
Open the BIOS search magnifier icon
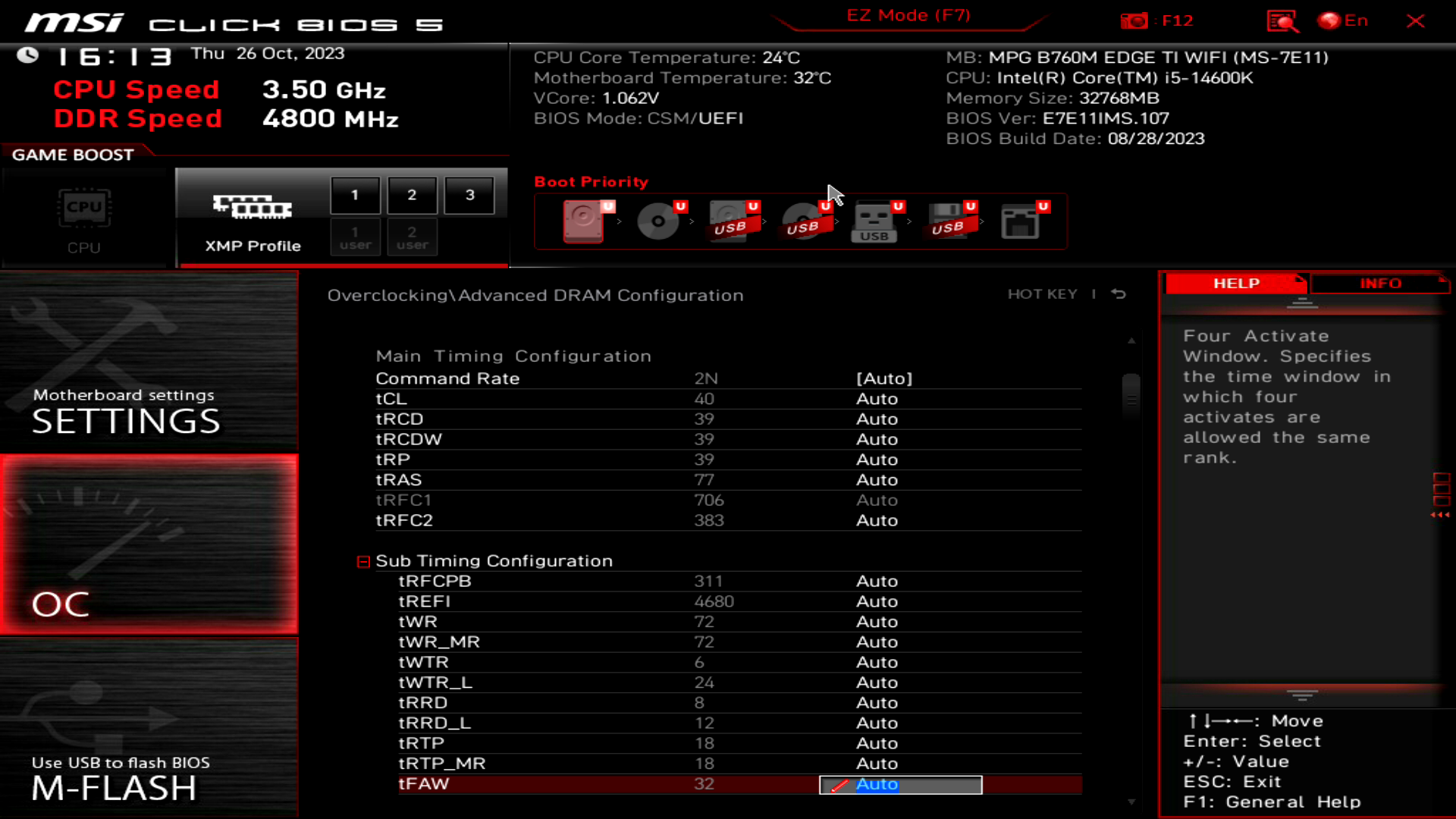[x=1282, y=20]
